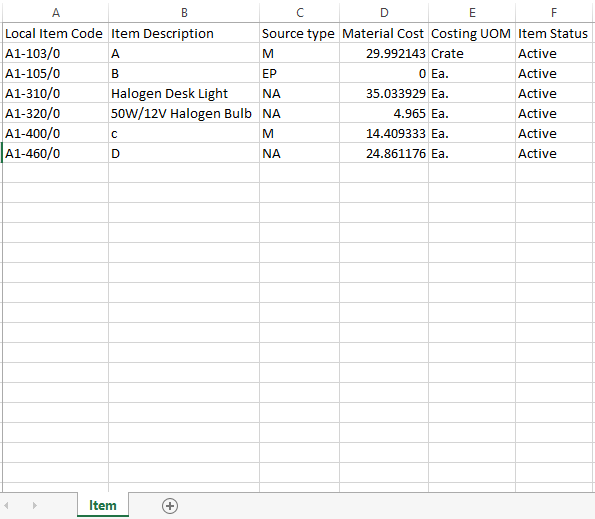Click the Halogen Desk Light cell

coord(184,93)
